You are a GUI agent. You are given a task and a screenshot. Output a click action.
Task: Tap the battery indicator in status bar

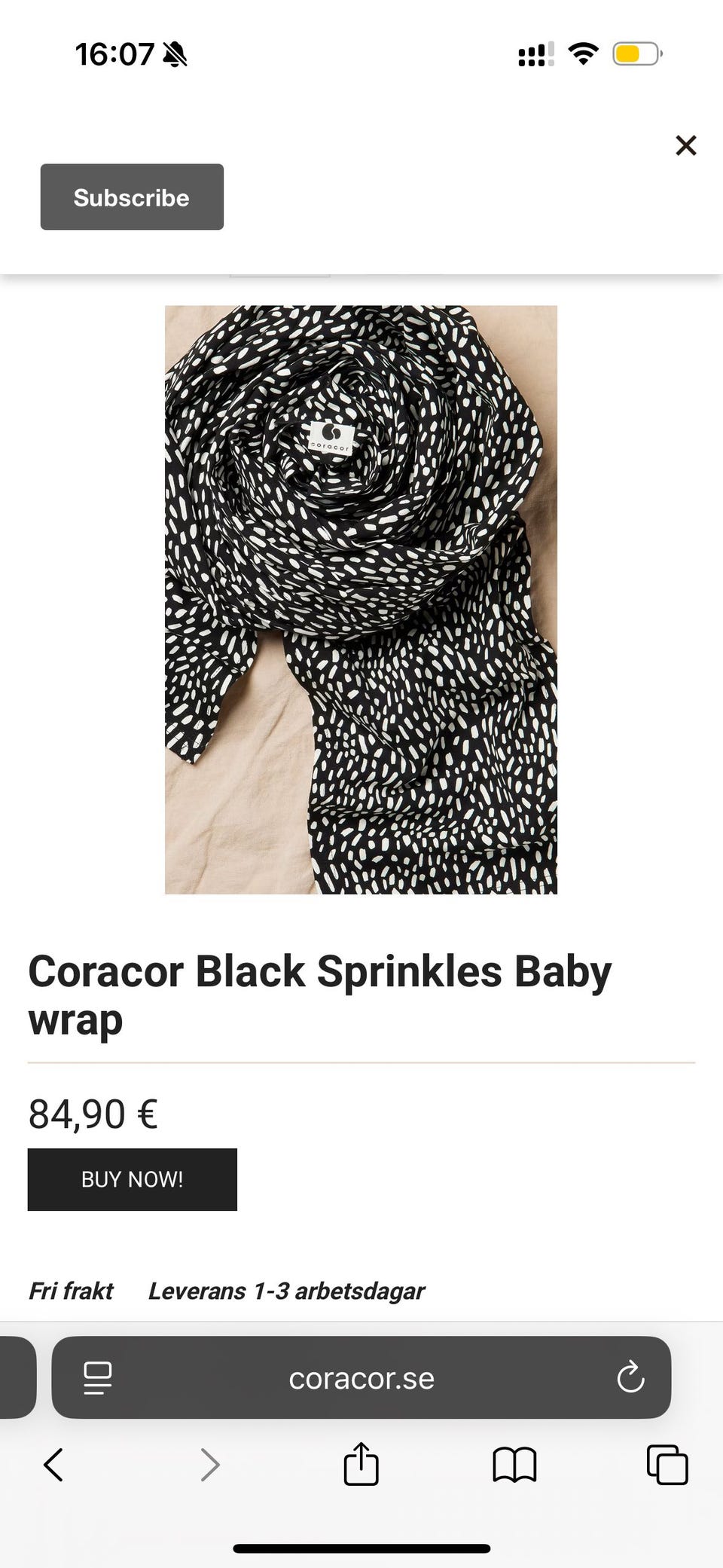pos(637,53)
